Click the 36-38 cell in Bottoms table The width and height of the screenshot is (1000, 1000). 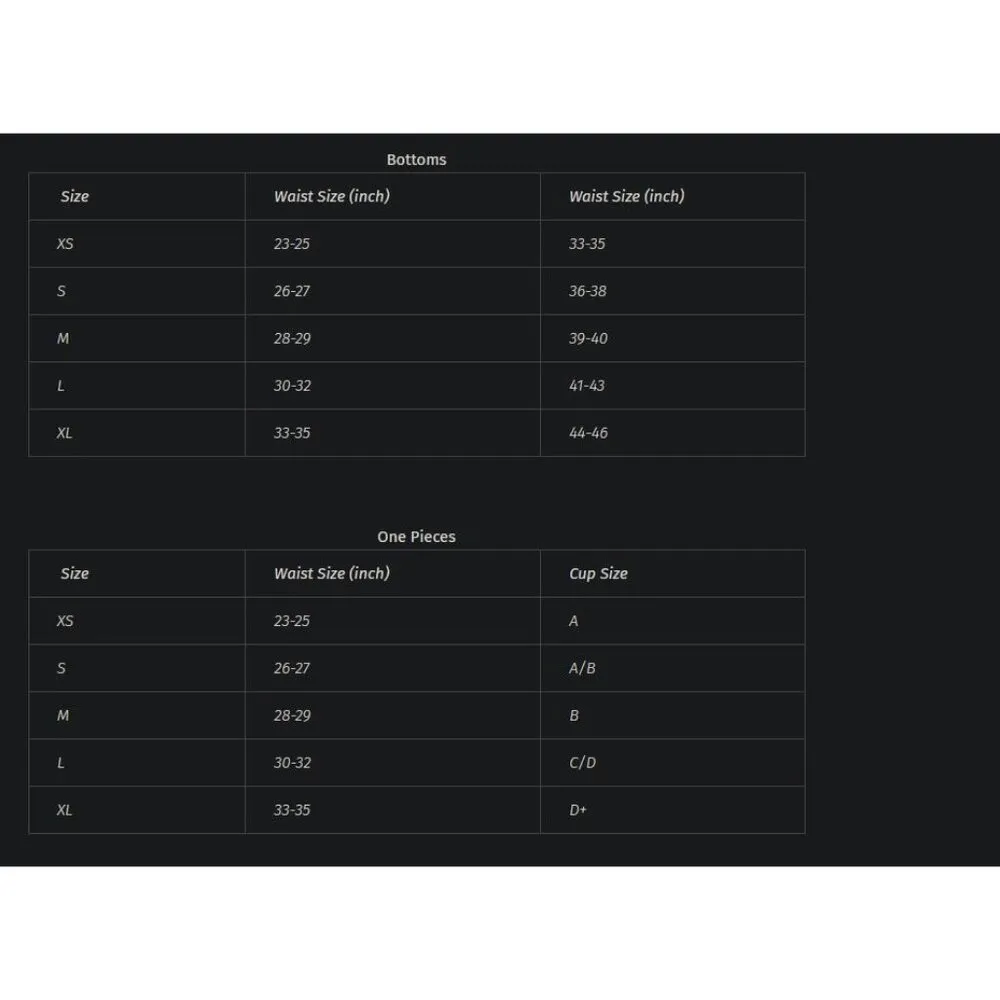[588, 291]
